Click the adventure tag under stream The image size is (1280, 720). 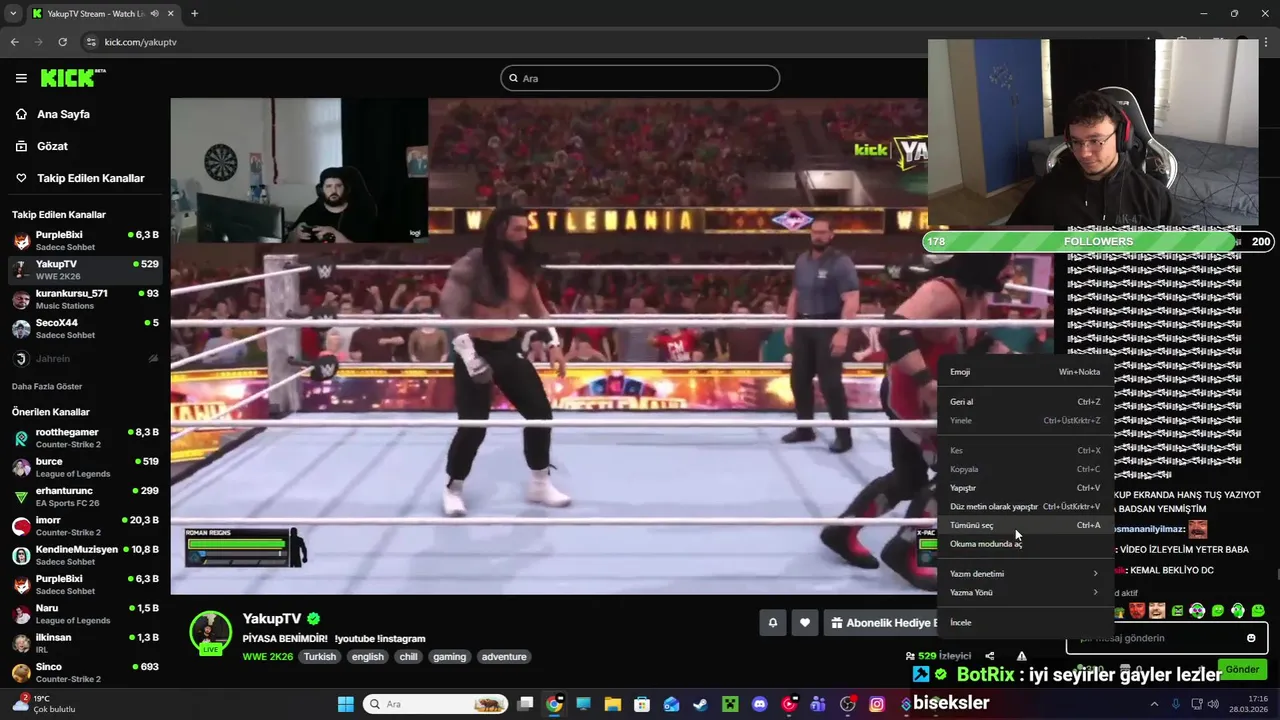[x=504, y=657]
